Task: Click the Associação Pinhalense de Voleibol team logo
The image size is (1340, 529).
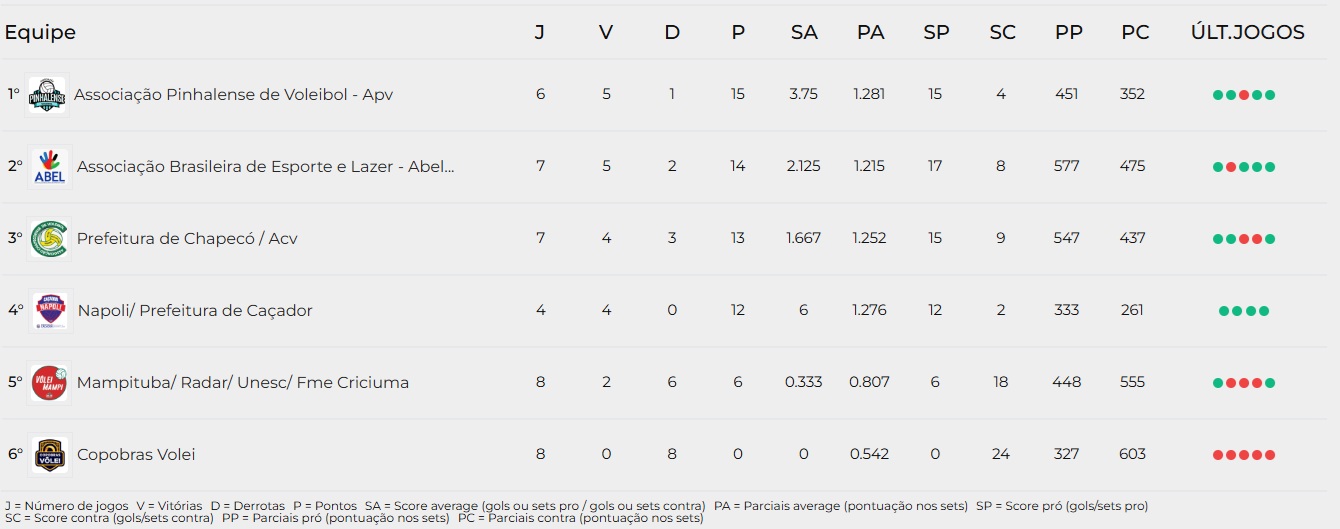Action: tap(47, 96)
